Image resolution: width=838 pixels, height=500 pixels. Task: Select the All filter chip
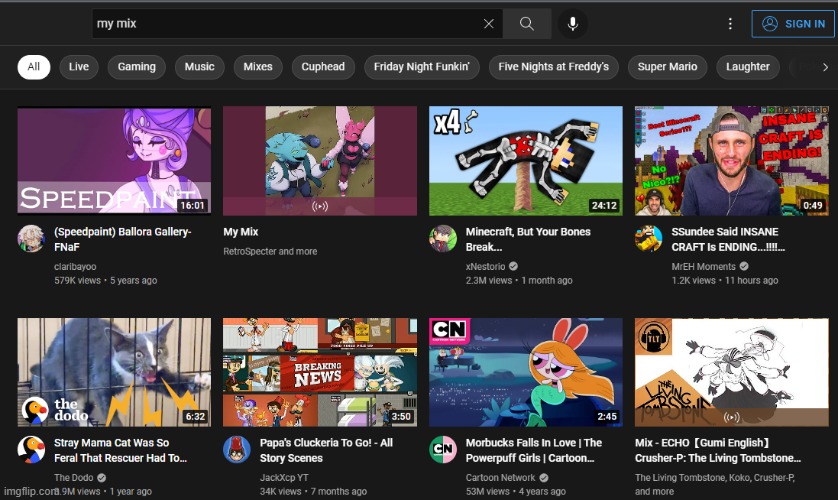coord(34,67)
